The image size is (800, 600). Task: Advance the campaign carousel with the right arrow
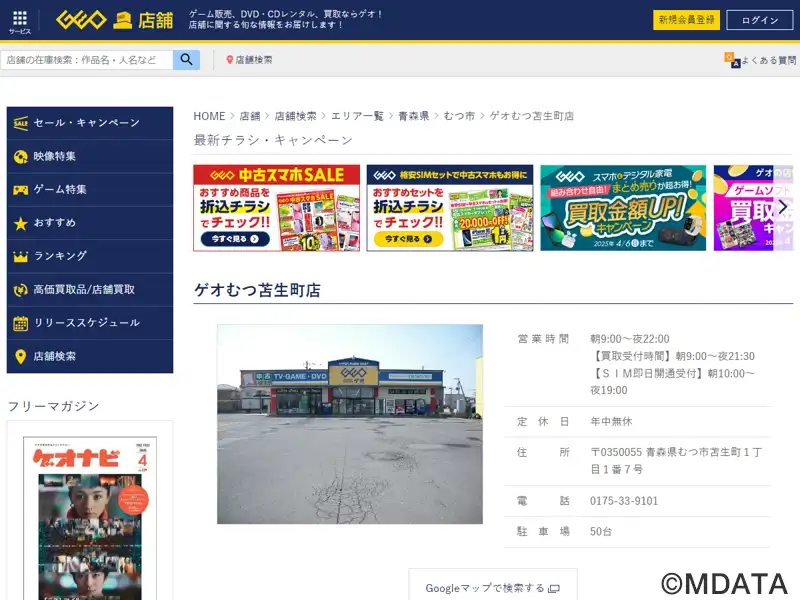point(783,207)
